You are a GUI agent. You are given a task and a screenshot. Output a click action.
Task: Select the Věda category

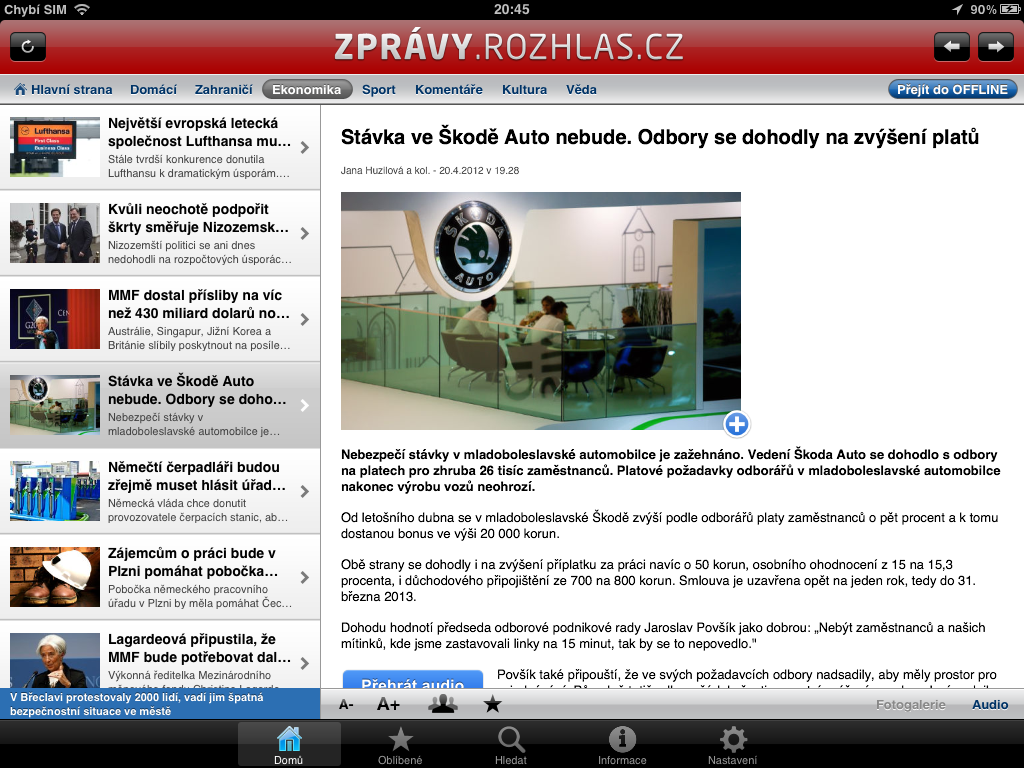(581, 89)
